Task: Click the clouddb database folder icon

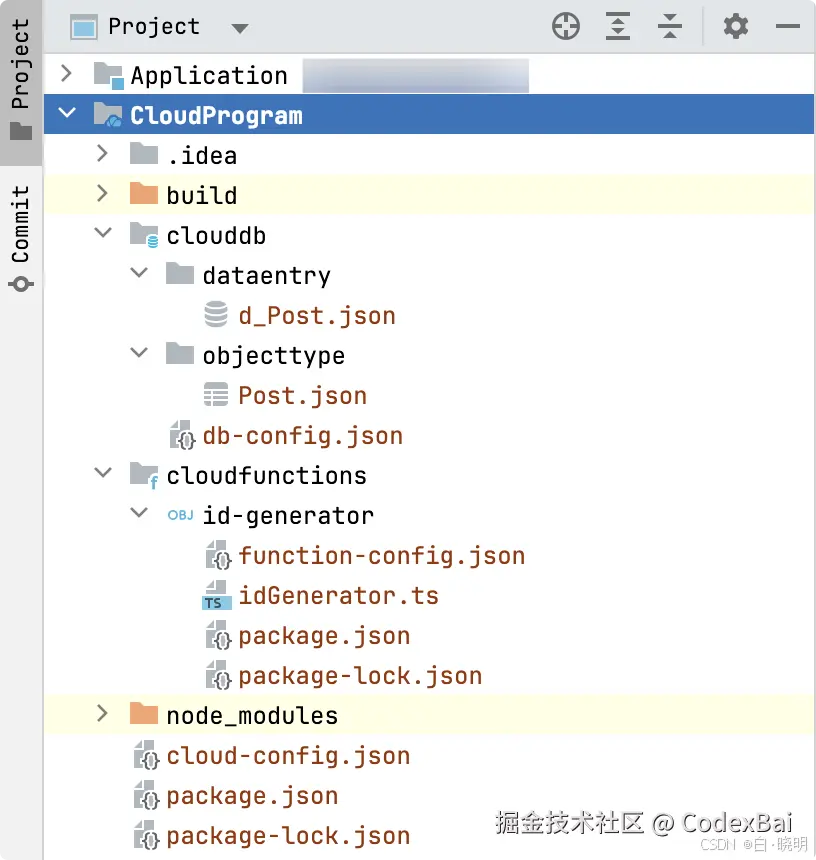Action: [144, 235]
